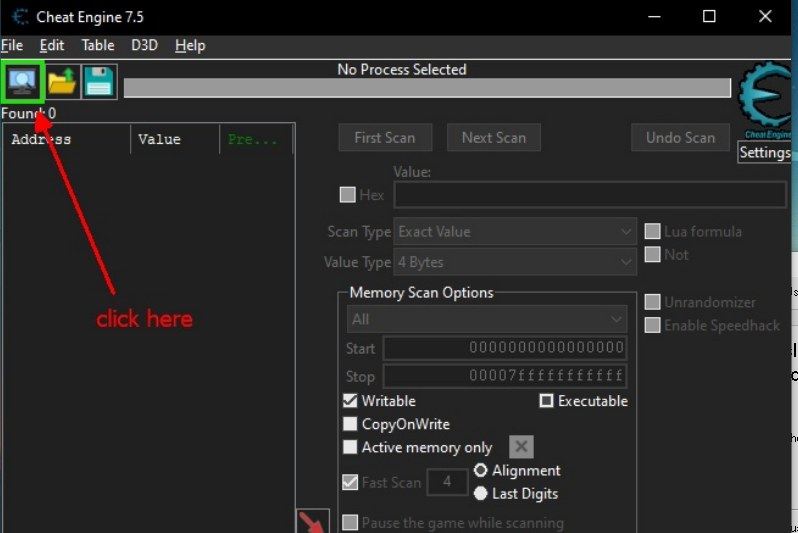Open the process list via computer icon

[22, 81]
